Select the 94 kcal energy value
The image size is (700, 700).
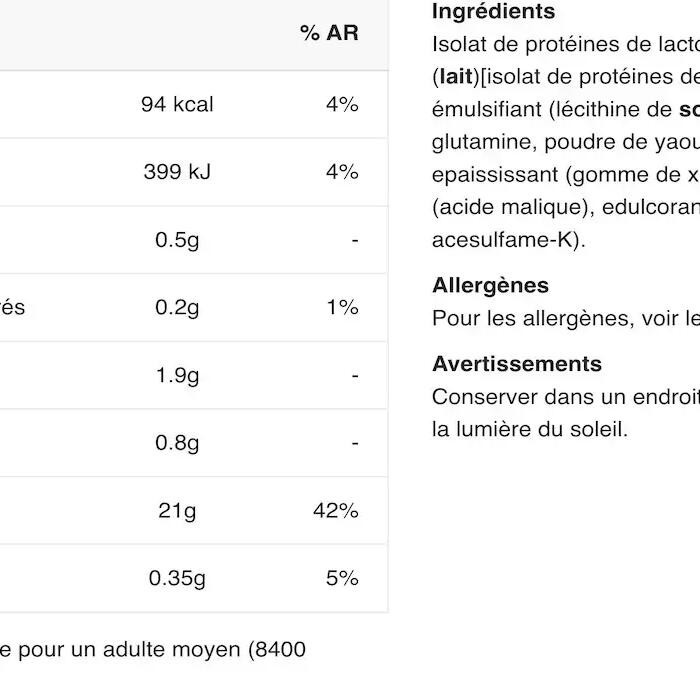click(x=177, y=104)
